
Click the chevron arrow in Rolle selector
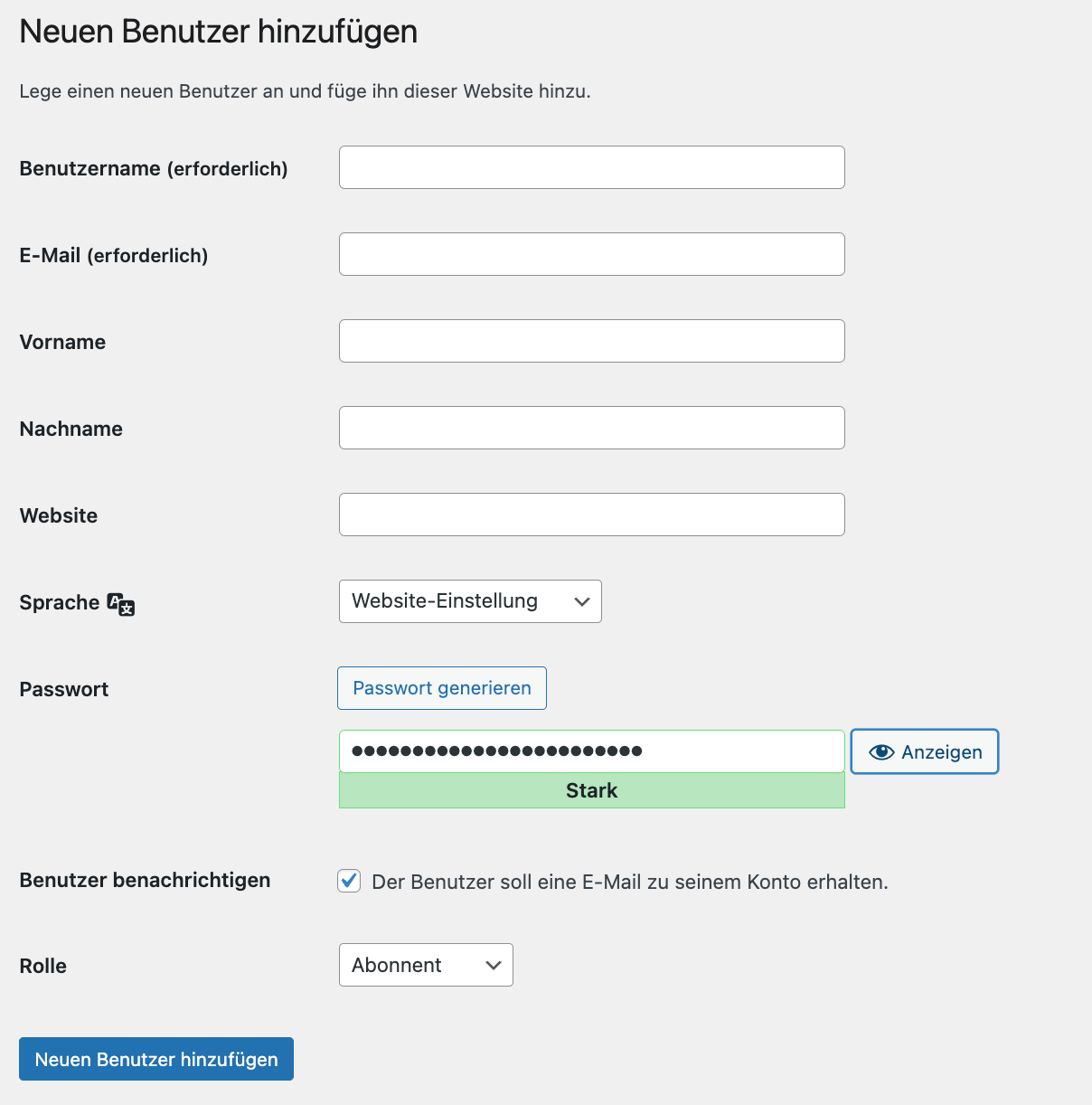(494, 965)
